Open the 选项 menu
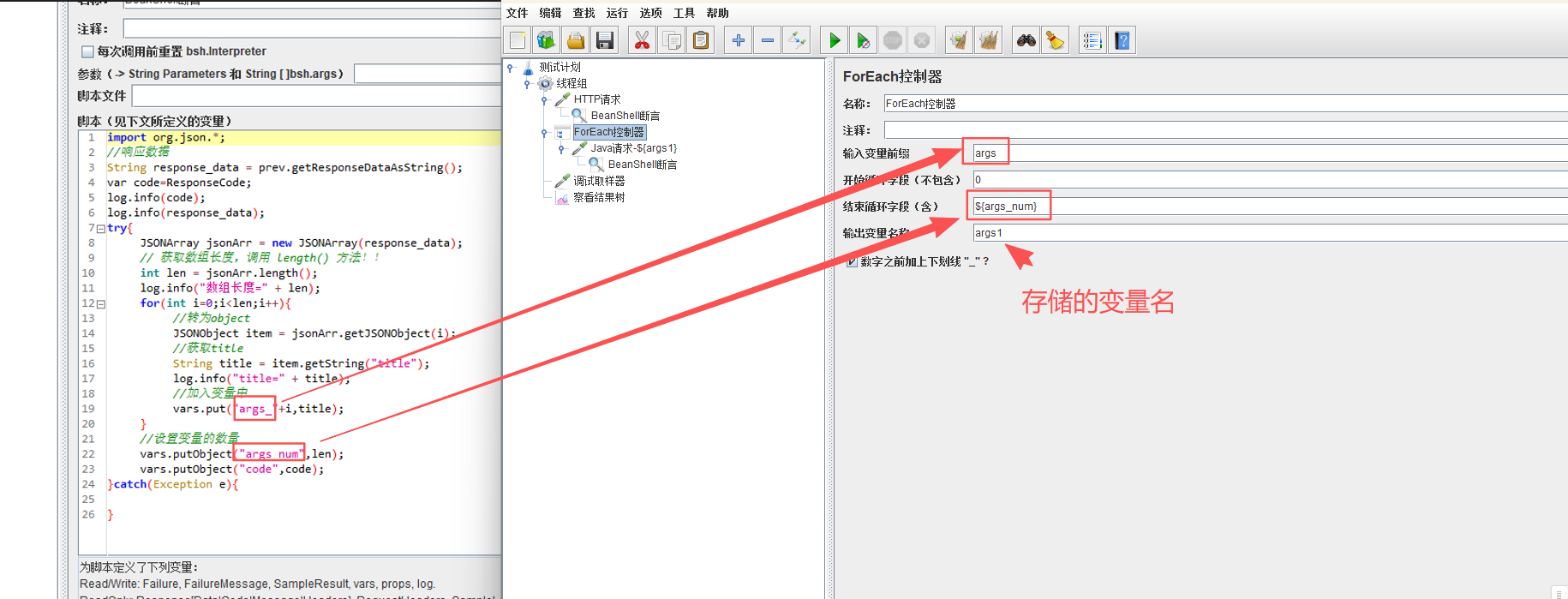This screenshot has width=1568, height=599. tap(650, 13)
